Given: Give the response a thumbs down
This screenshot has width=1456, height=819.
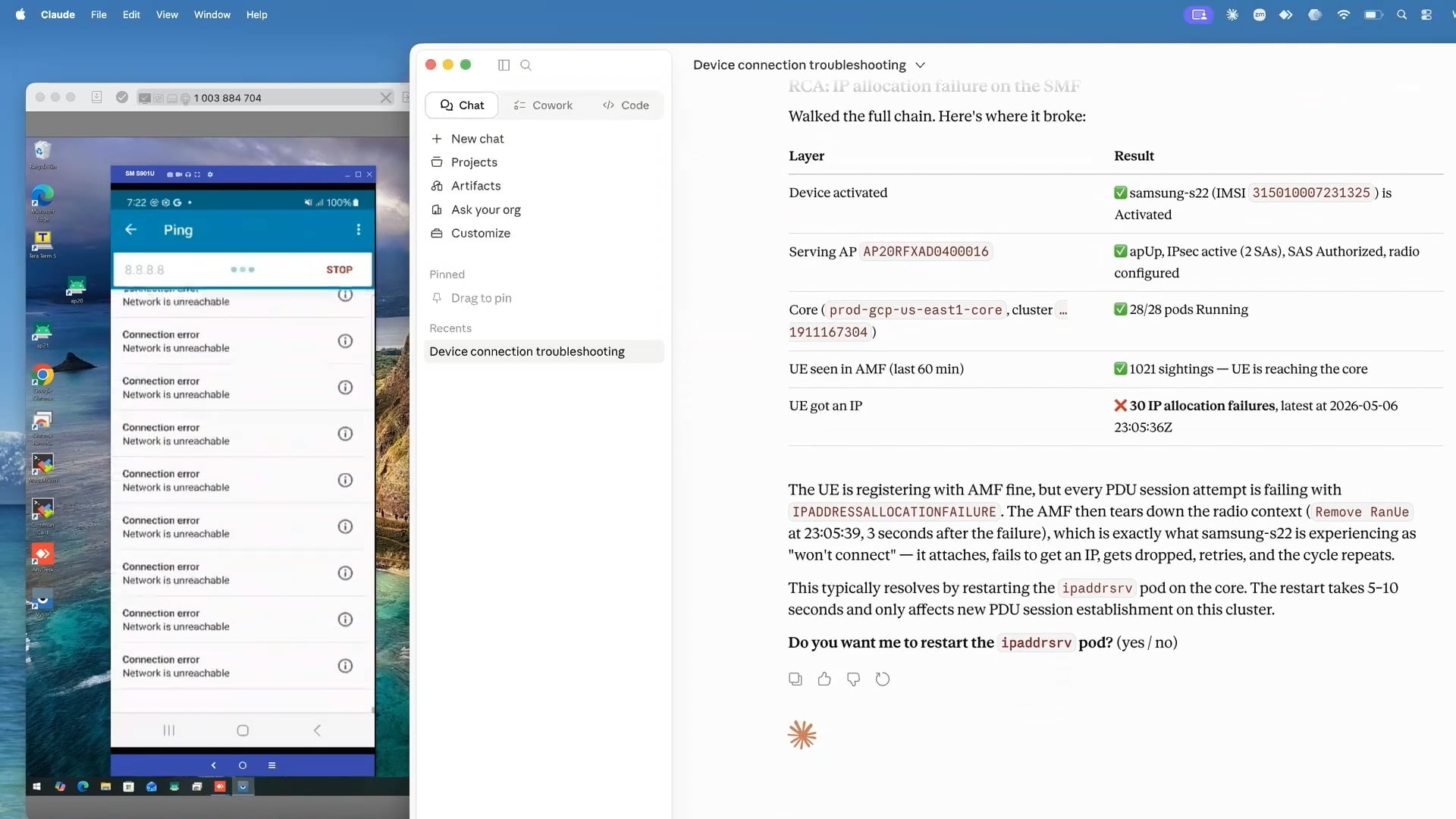Looking at the screenshot, I should point(853,679).
